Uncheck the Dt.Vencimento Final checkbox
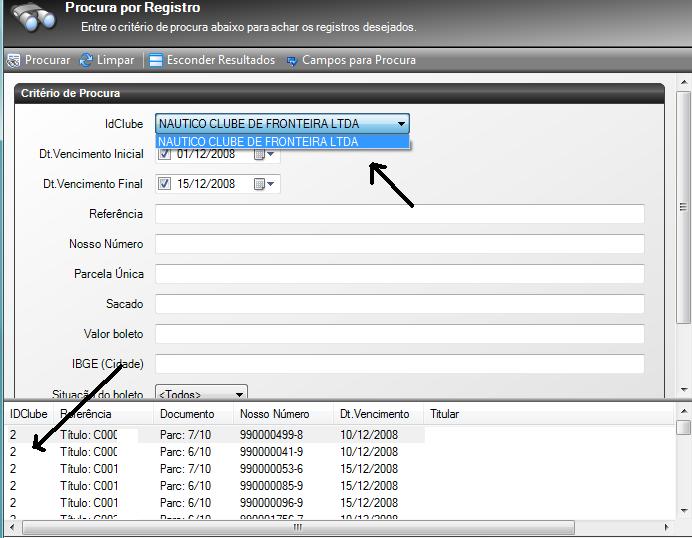The image size is (692, 538). pyautogui.click(x=165, y=184)
